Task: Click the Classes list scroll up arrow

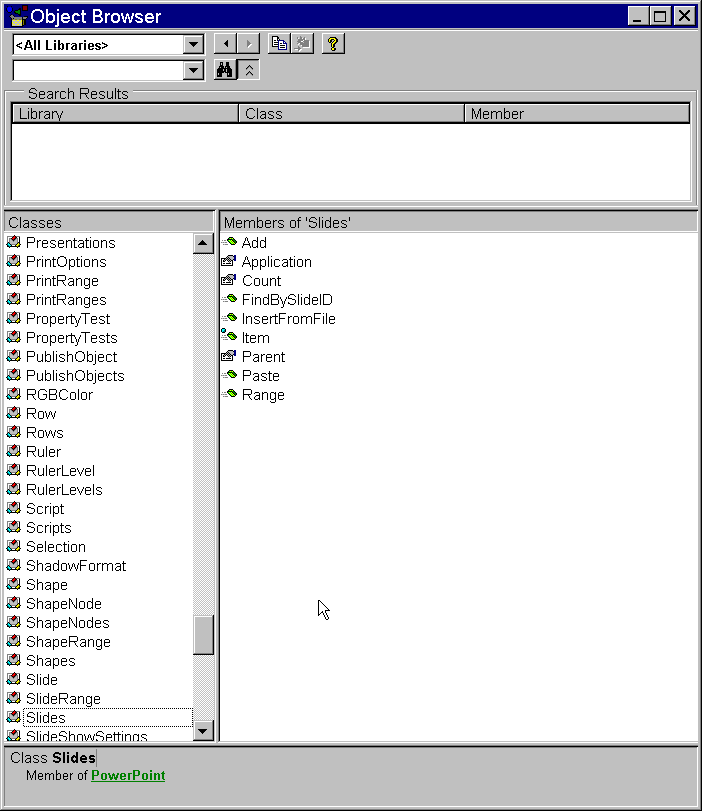Action: pyautogui.click(x=203, y=243)
